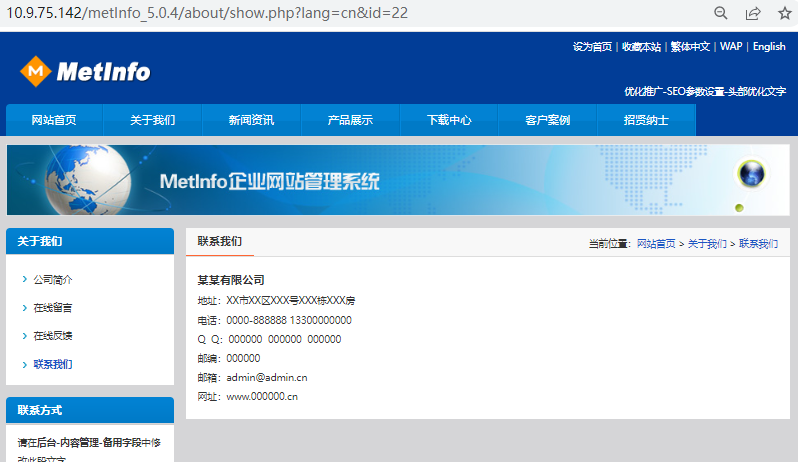The height and width of the screenshot is (462, 798).
Task: Click breadcrumb 联系我们 link
Action: (x=758, y=244)
